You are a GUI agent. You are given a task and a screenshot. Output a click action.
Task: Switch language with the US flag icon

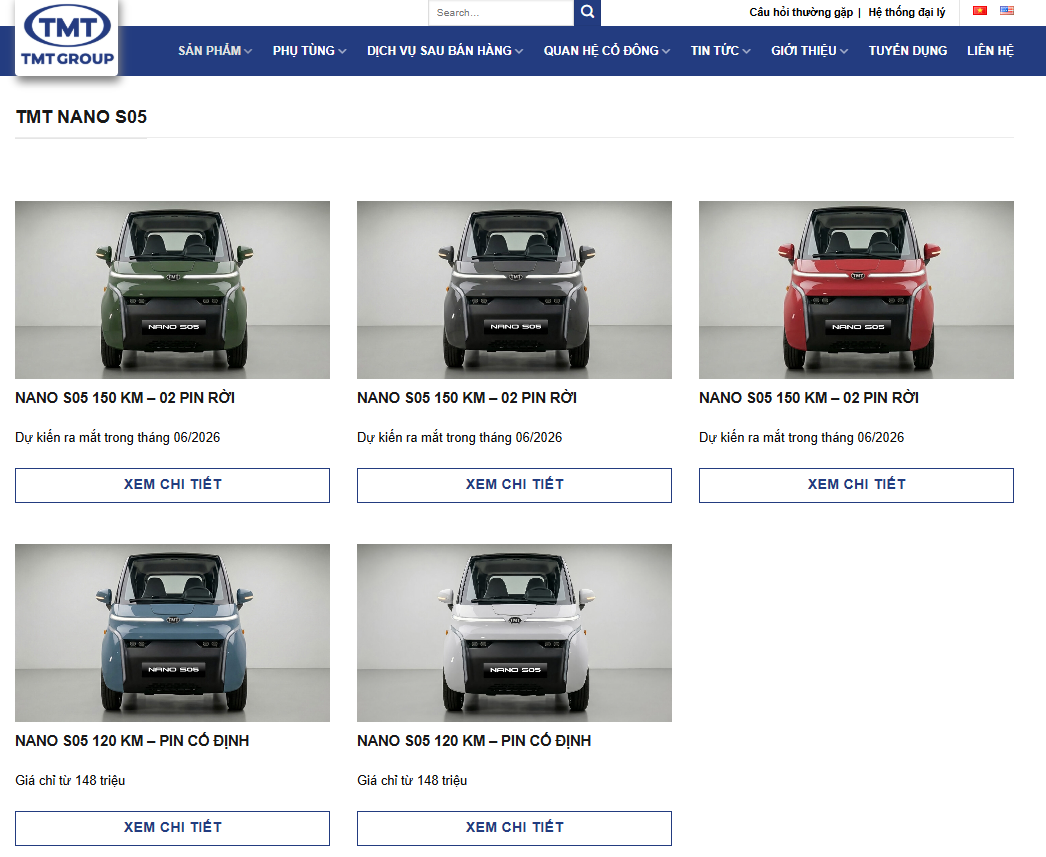pos(1007,10)
